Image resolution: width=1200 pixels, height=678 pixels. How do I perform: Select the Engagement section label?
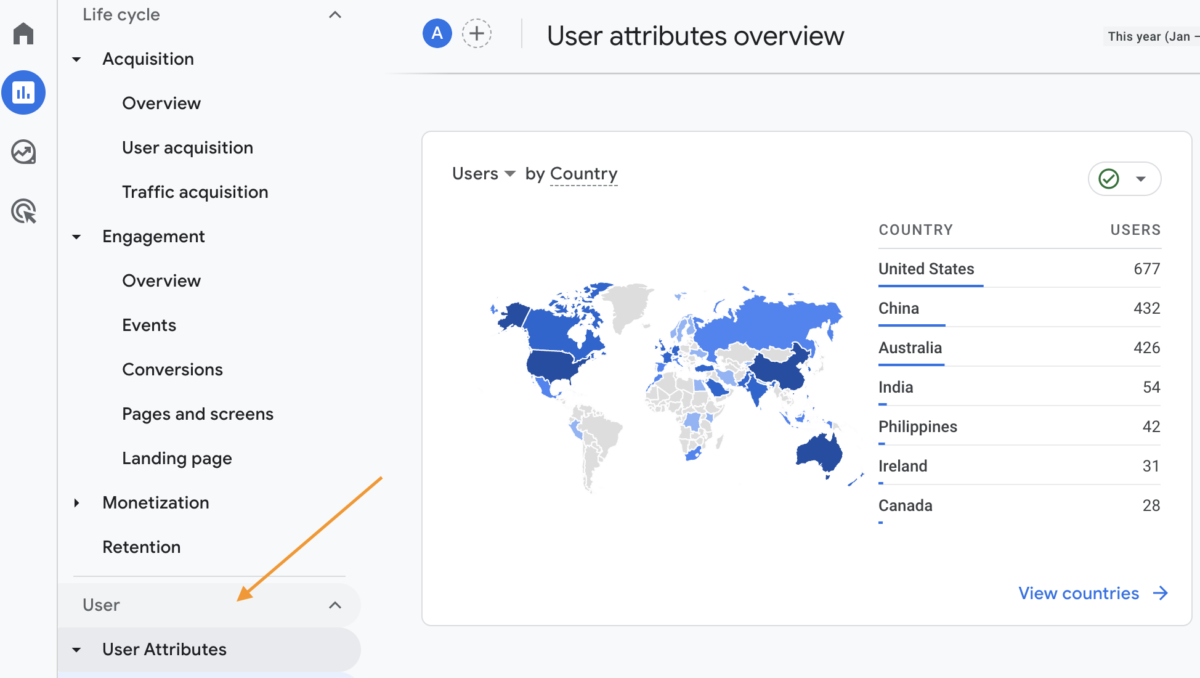click(x=153, y=237)
